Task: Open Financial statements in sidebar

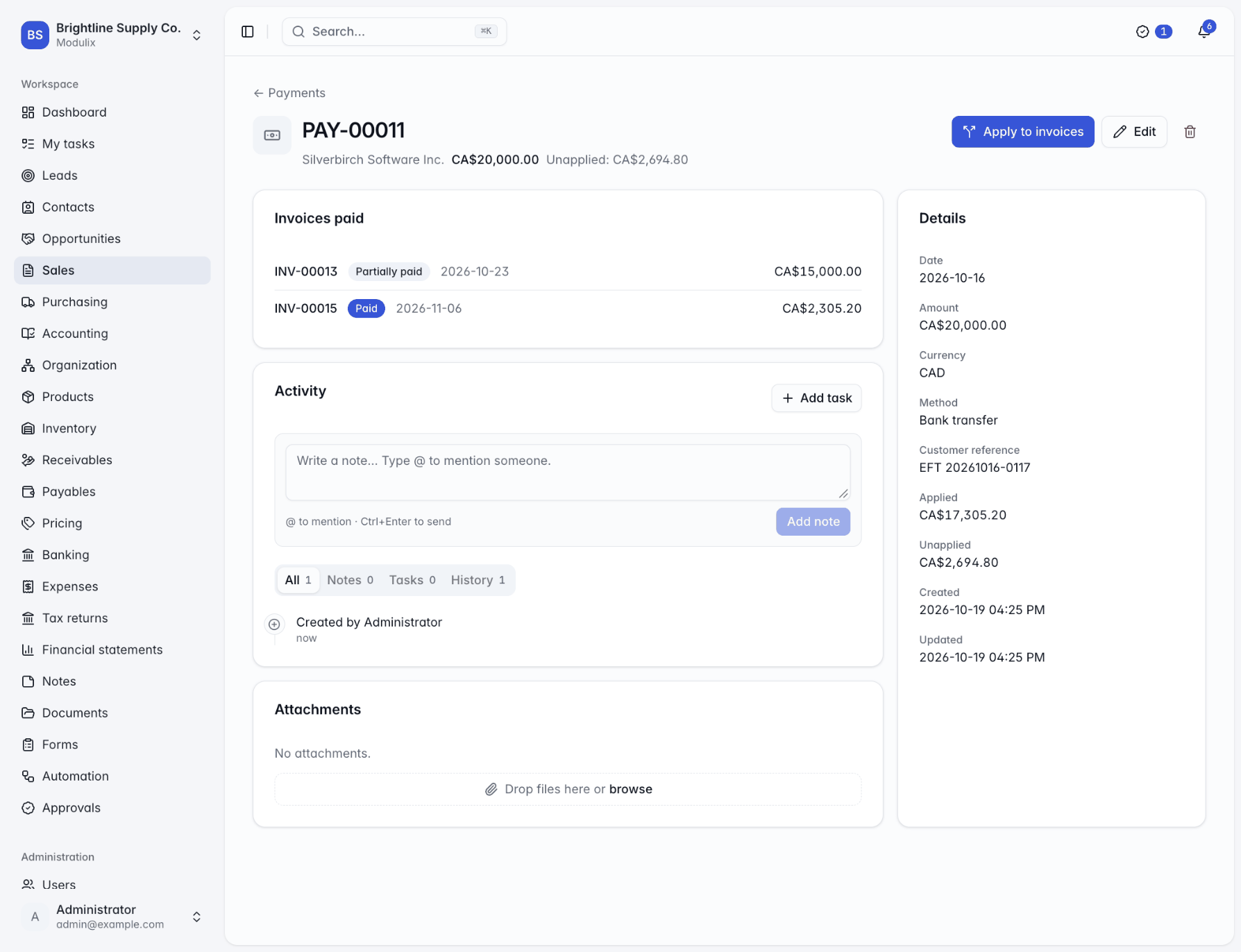Action: [x=112, y=649]
